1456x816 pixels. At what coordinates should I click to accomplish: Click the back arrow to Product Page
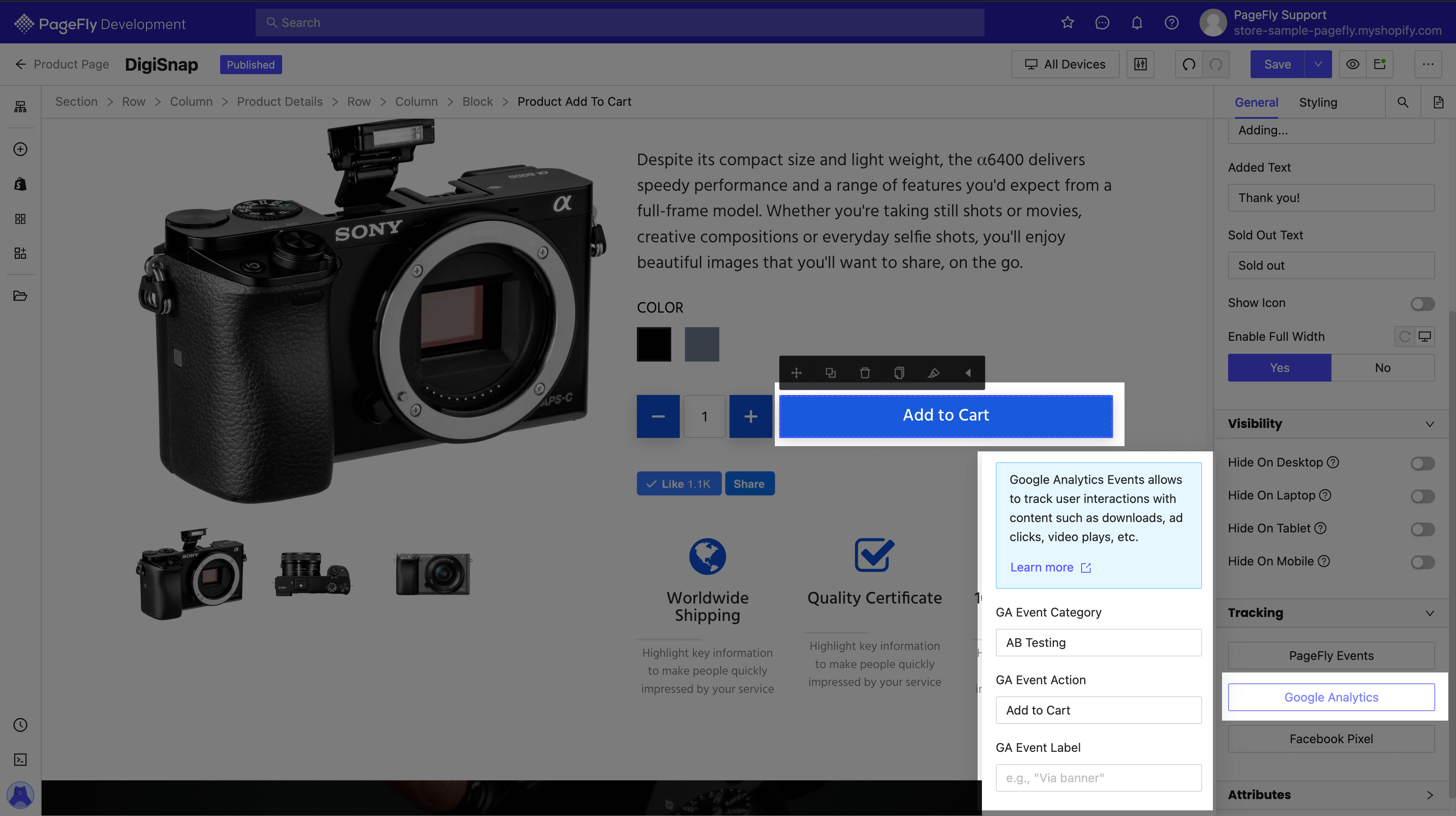pyautogui.click(x=21, y=65)
